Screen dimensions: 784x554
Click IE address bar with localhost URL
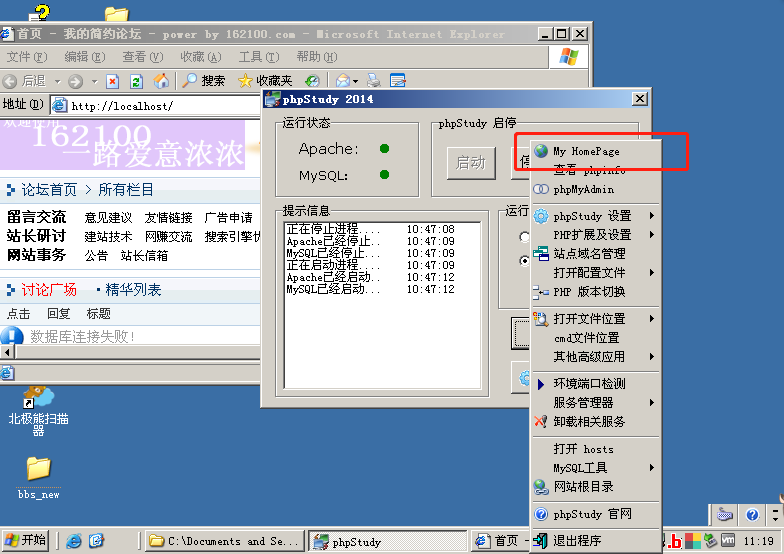pos(156,106)
